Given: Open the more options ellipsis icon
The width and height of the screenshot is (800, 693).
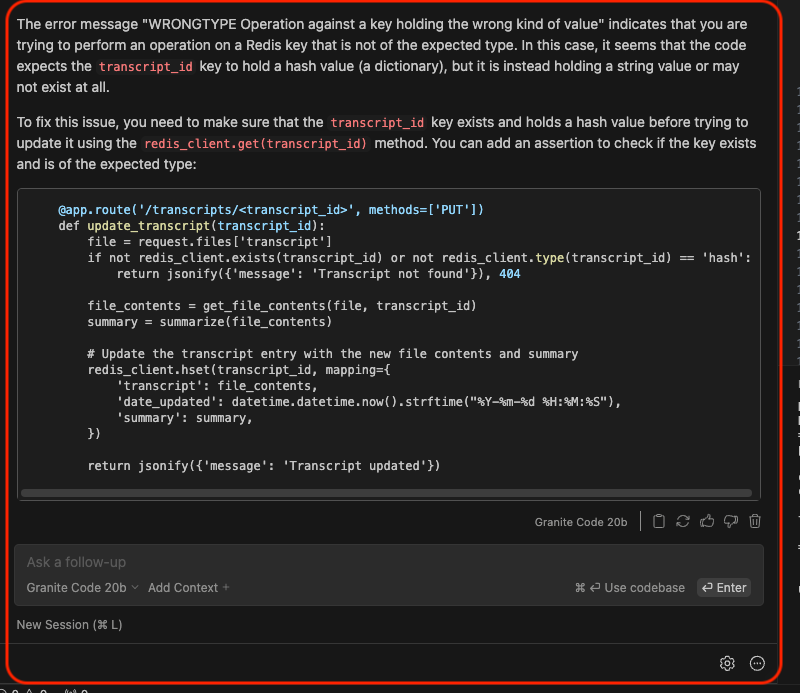Looking at the screenshot, I should click(x=757, y=663).
